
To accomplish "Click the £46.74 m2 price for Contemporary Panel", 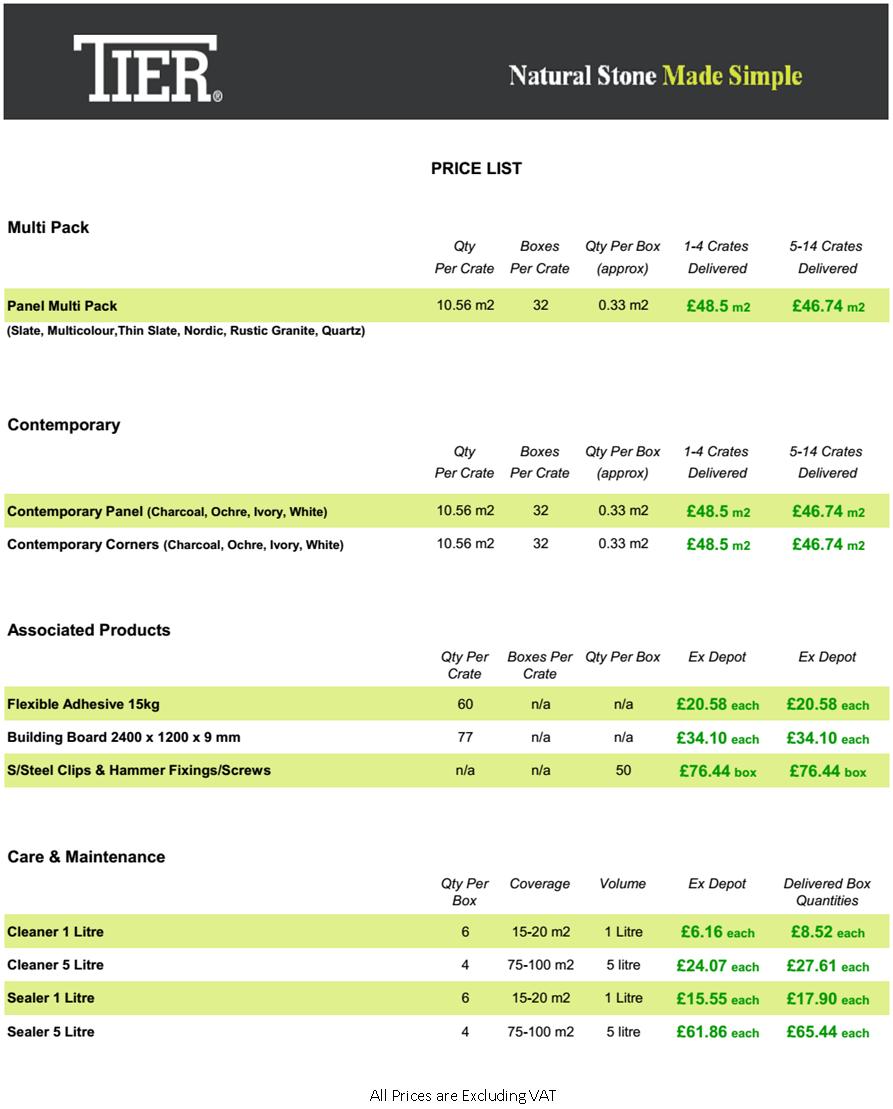I will click(x=828, y=511).
